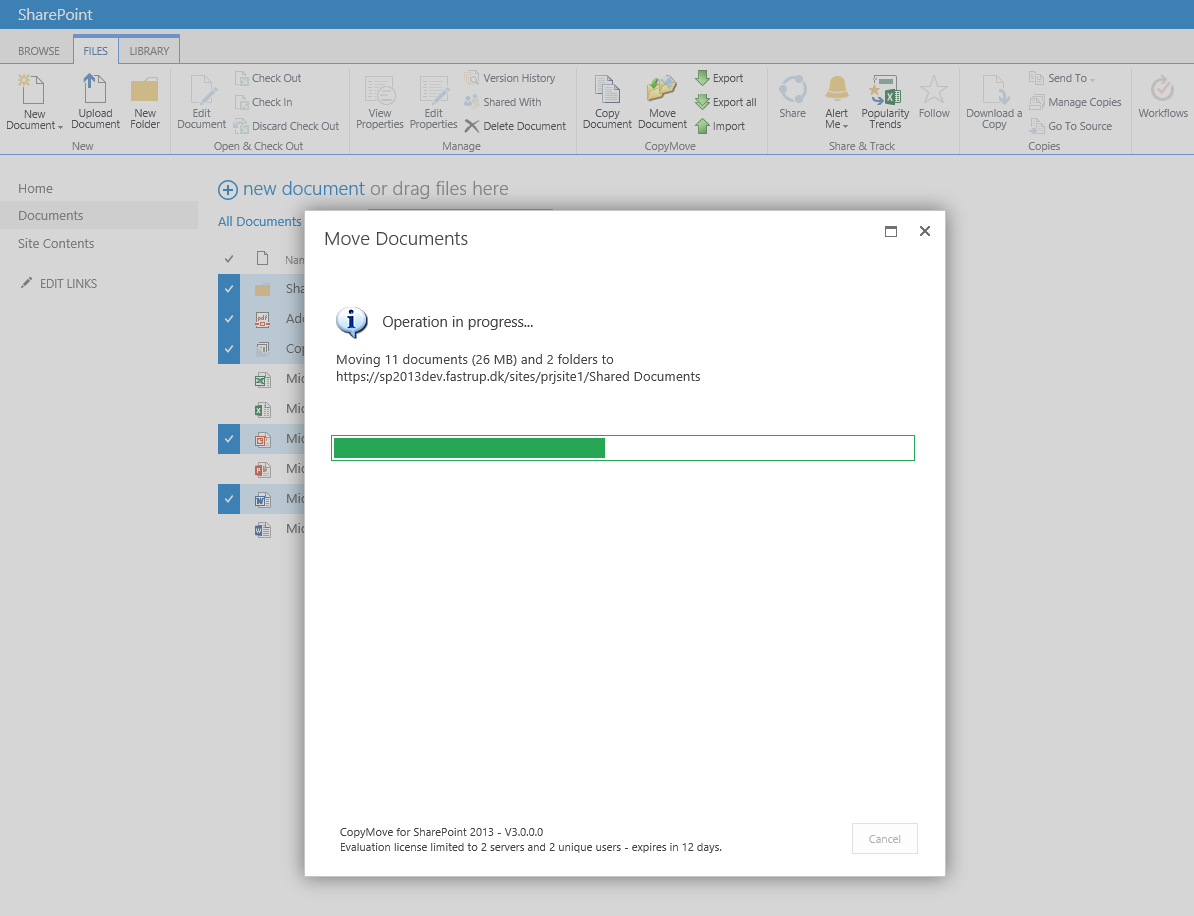Click Delete Document in the ribbon
The height and width of the screenshot is (916, 1194).
click(515, 126)
